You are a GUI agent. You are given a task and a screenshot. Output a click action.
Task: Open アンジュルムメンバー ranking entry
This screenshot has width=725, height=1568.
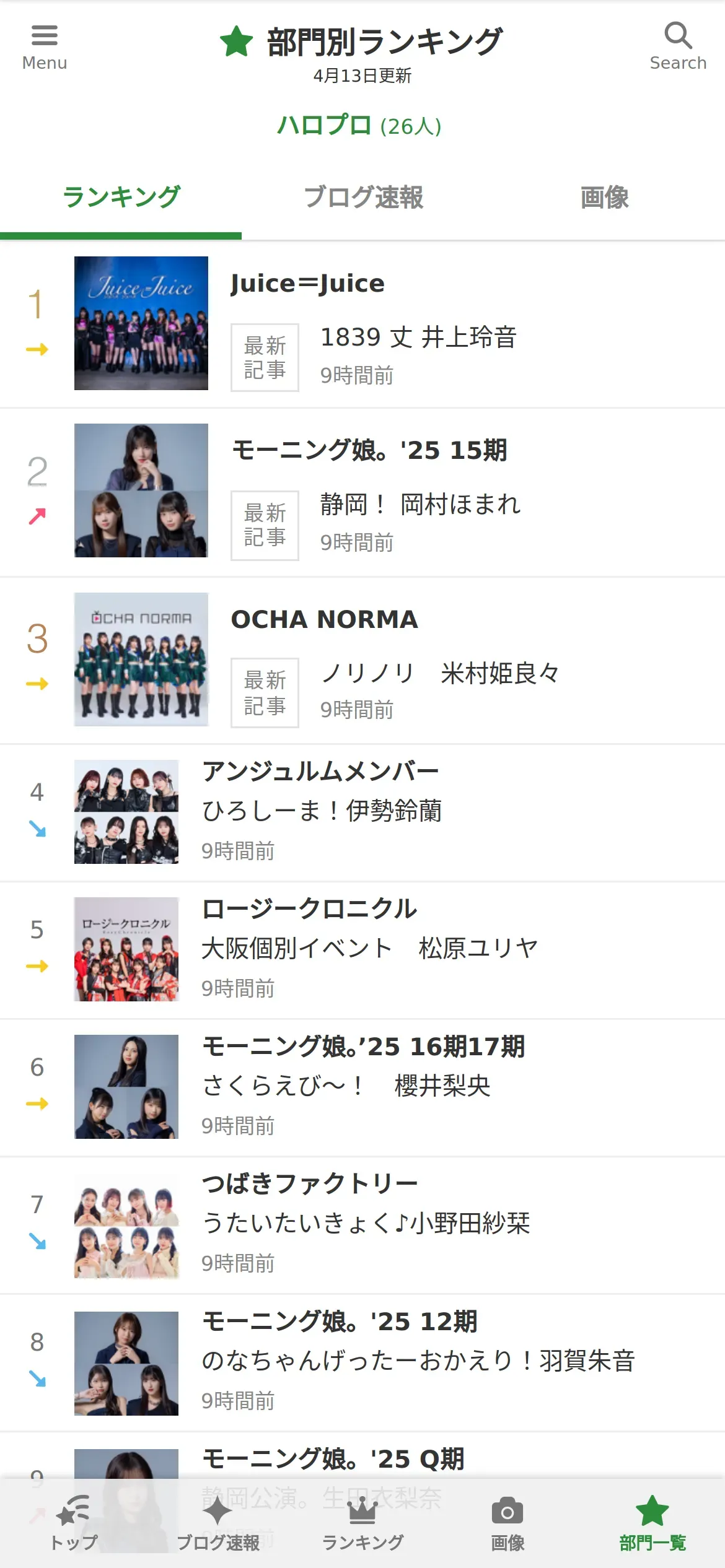(x=362, y=812)
